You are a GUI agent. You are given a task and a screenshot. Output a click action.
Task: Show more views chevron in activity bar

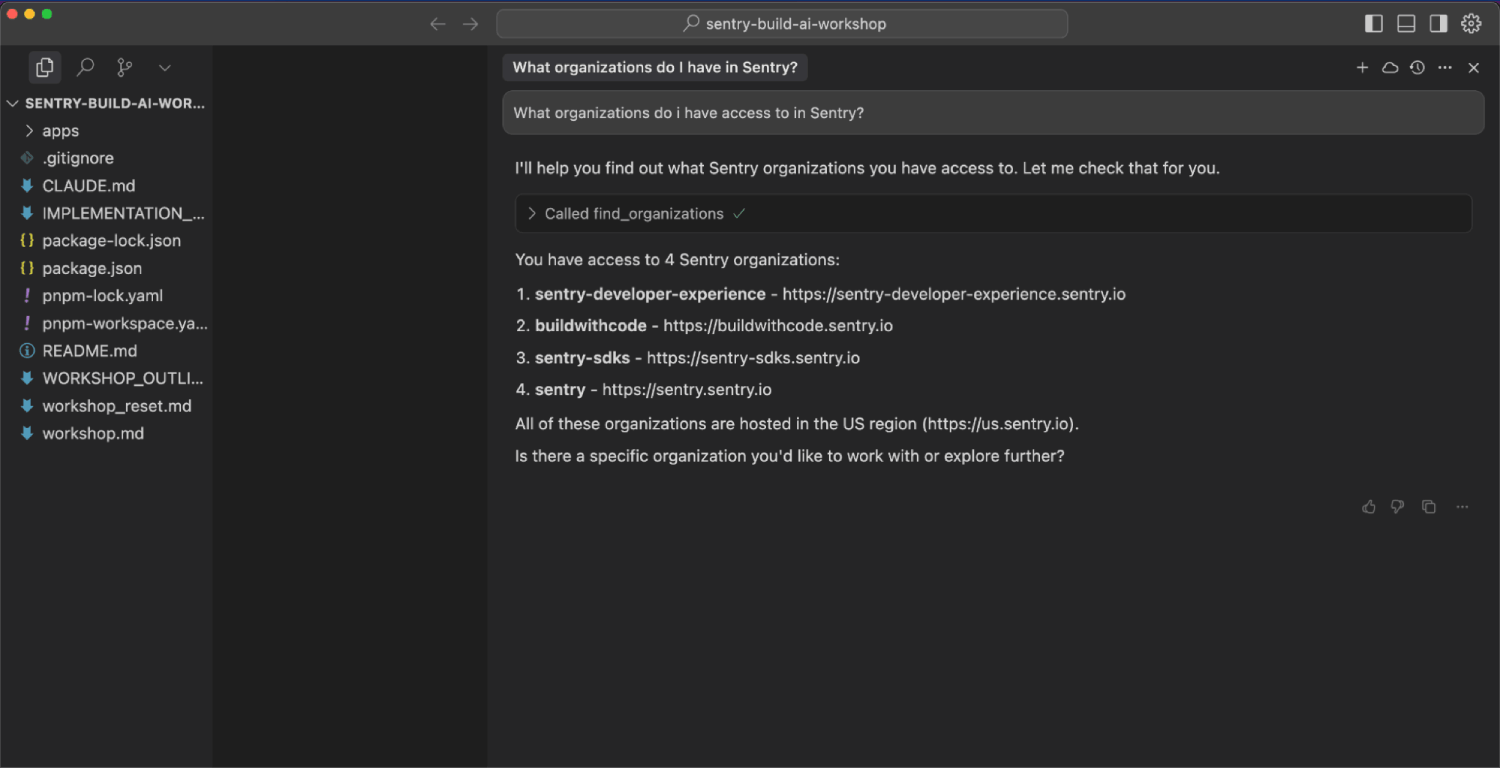pyautogui.click(x=165, y=67)
